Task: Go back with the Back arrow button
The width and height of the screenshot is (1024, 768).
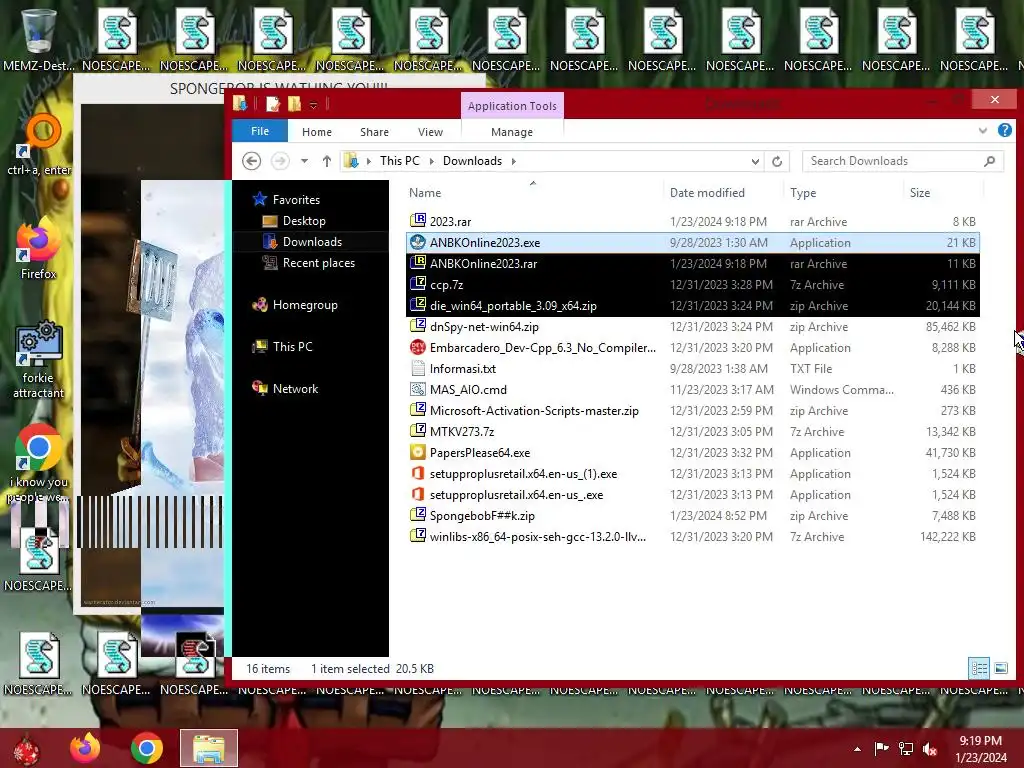Action: coord(251,161)
